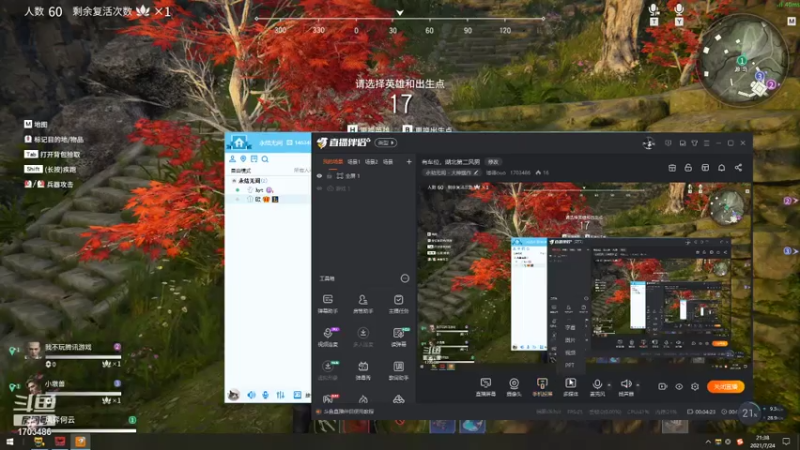Open the 多人连麦 tool in the toolbox
The image size is (800, 450).
pos(363,337)
